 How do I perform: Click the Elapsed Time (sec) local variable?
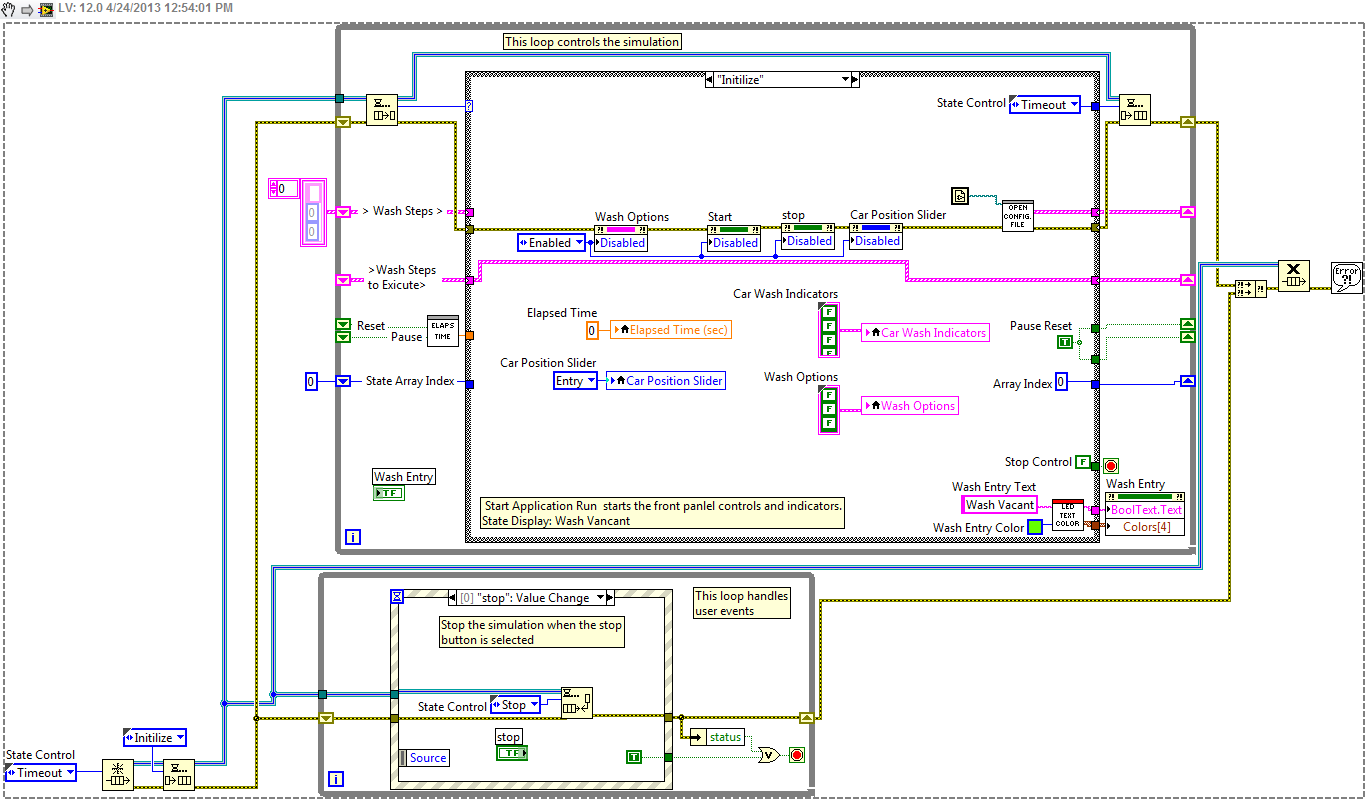tap(671, 330)
